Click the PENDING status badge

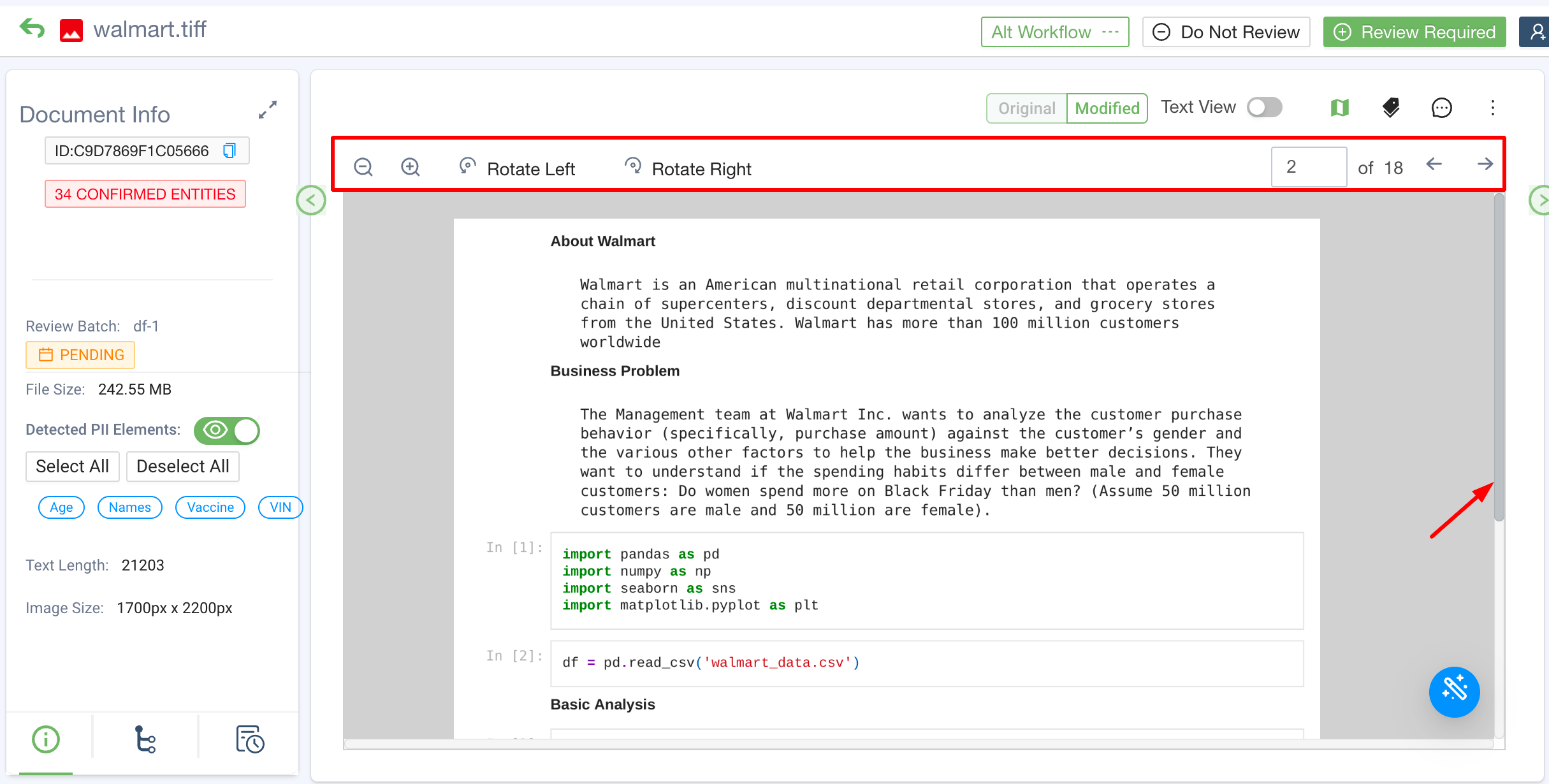tap(80, 355)
